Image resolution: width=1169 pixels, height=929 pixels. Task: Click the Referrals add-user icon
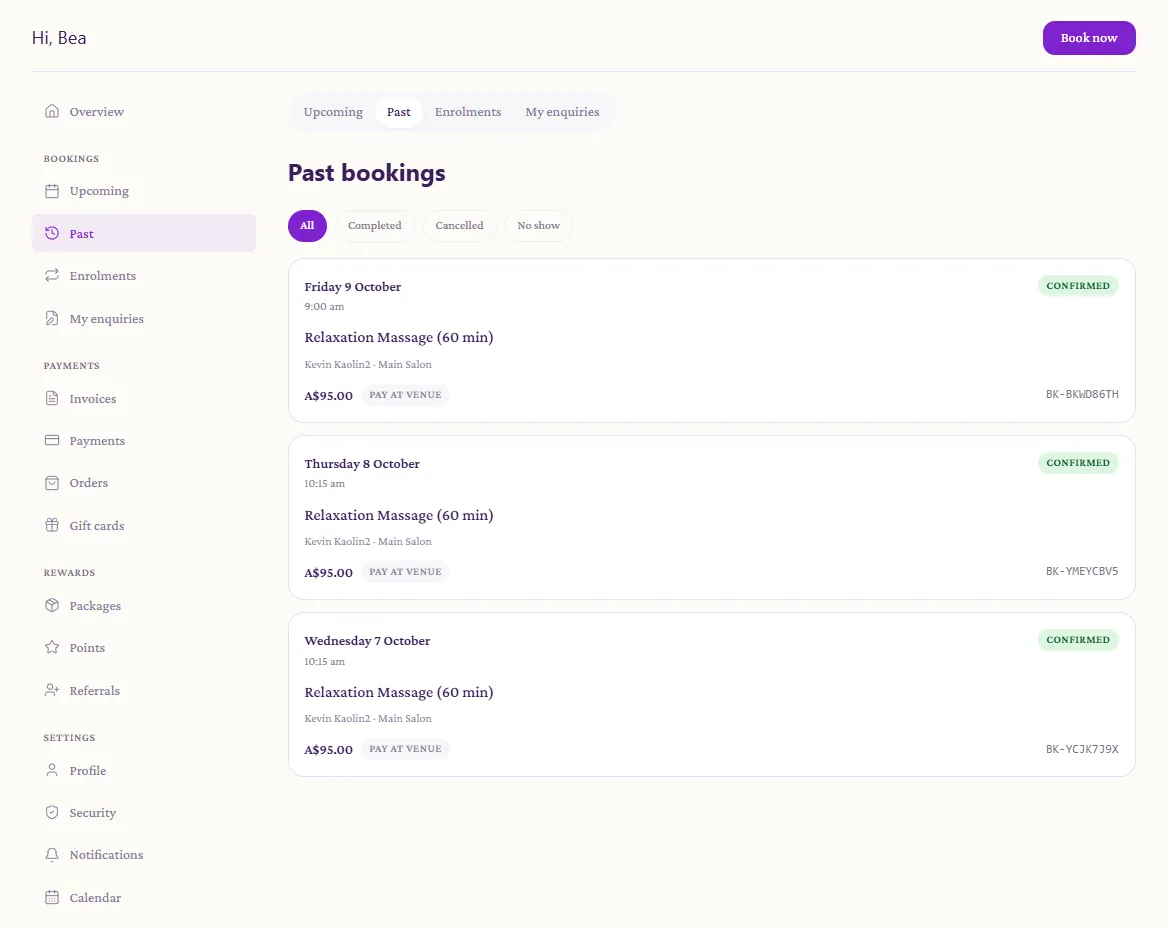51,690
